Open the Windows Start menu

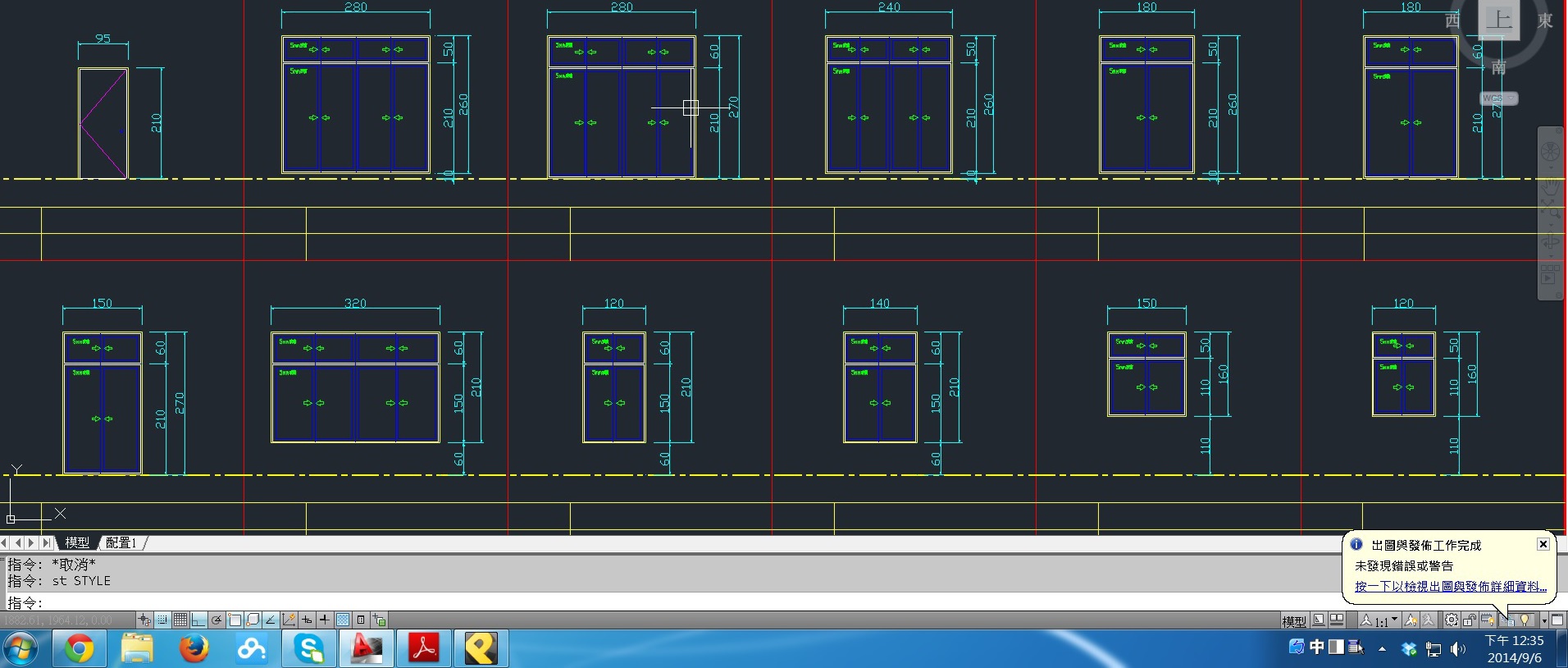20,649
